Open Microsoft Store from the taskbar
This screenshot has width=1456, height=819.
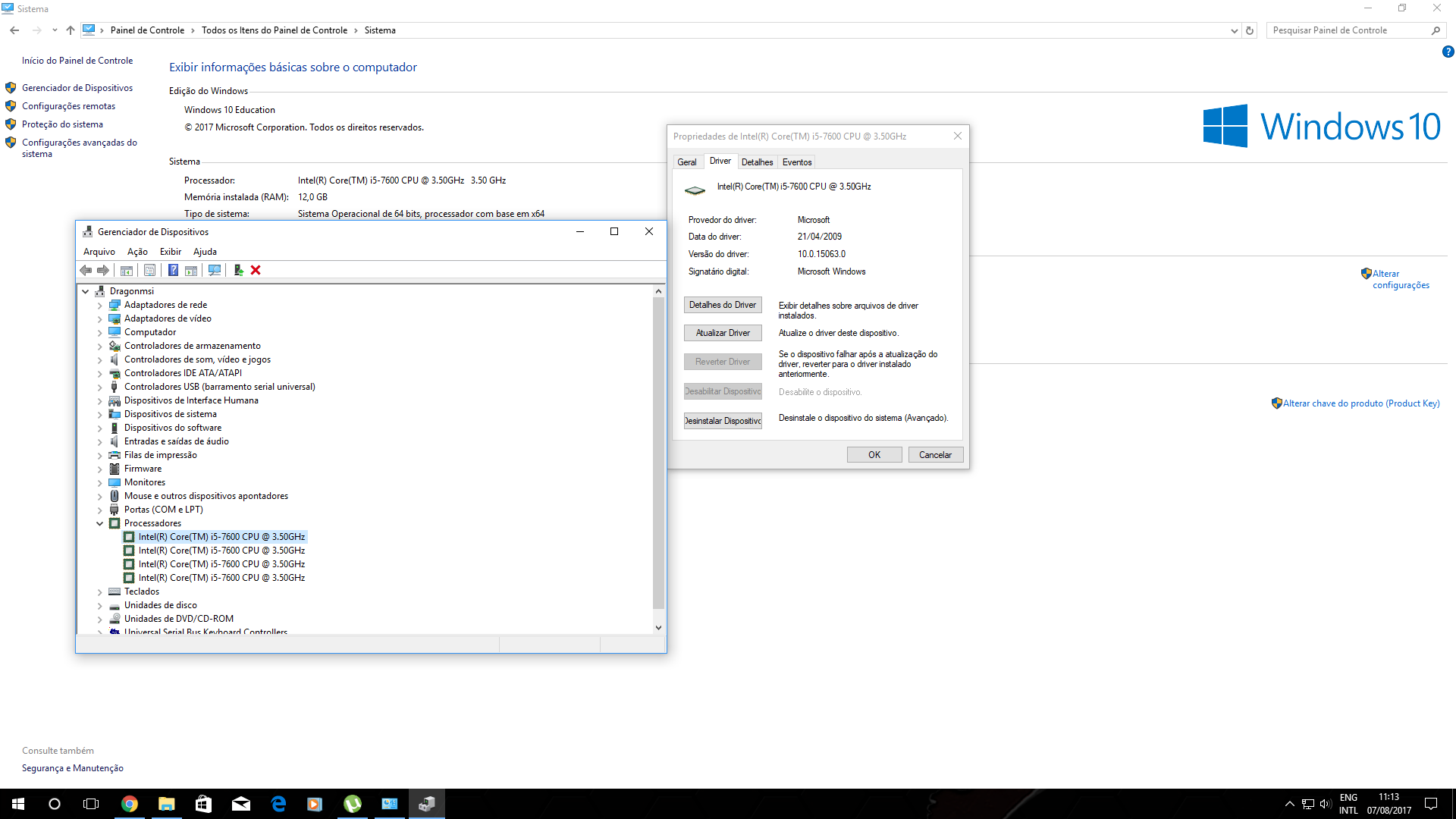203,804
